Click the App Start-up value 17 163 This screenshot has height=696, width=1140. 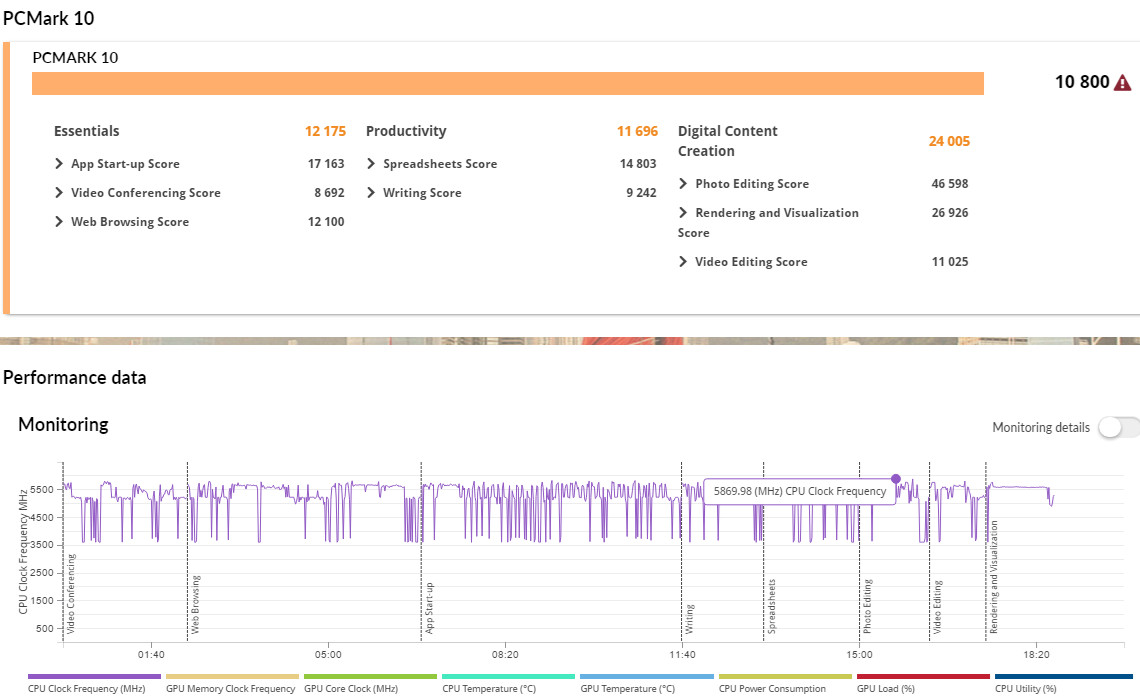[x=326, y=164]
